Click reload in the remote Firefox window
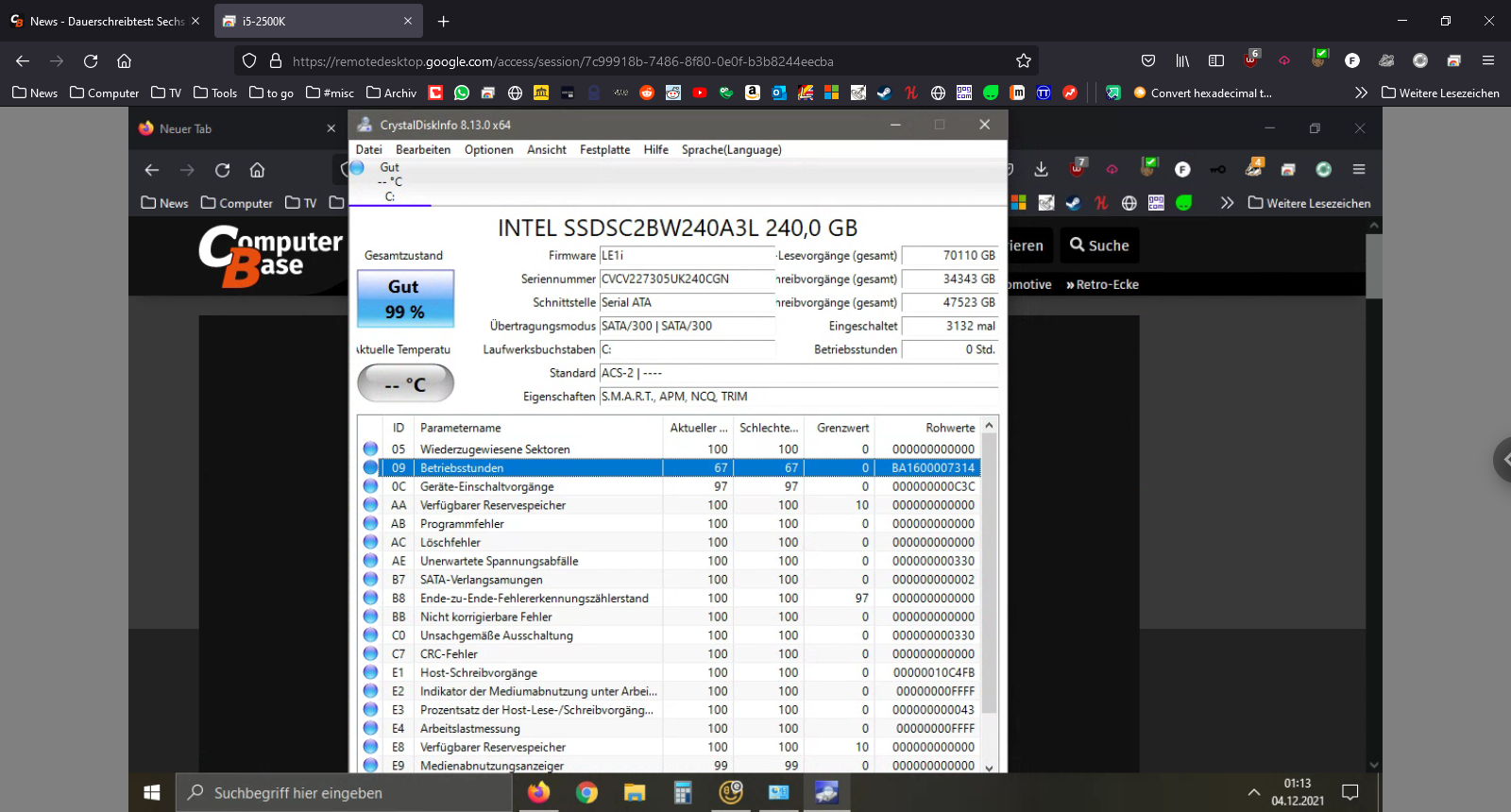Image resolution: width=1511 pixels, height=812 pixels. tap(222, 170)
